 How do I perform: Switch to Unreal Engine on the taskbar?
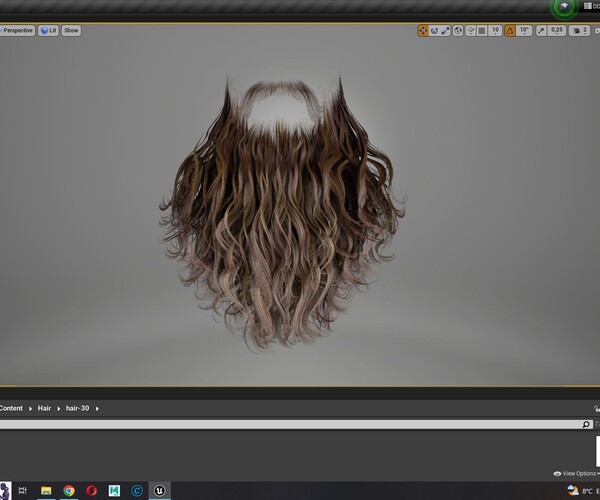coord(159,490)
